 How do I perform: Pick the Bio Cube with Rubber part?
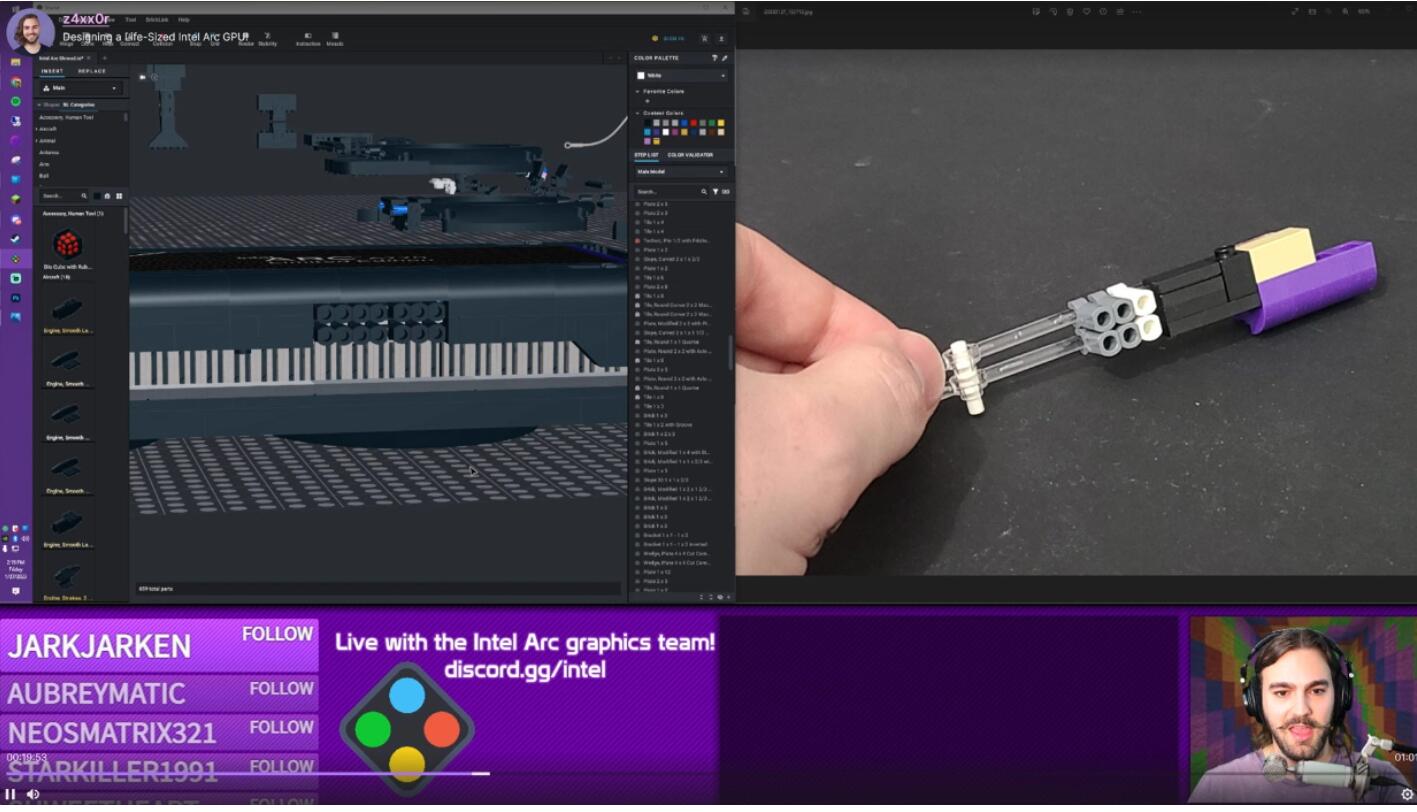pyautogui.click(x=67, y=245)
